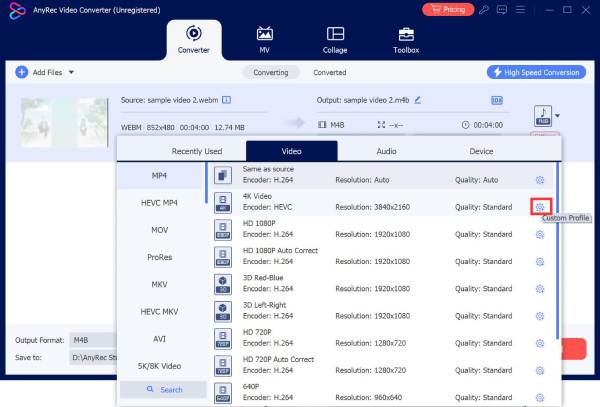The height and width of the screenshot is (407, 600).
Task: Switch to the MV tab
Action: coord(264,40)
